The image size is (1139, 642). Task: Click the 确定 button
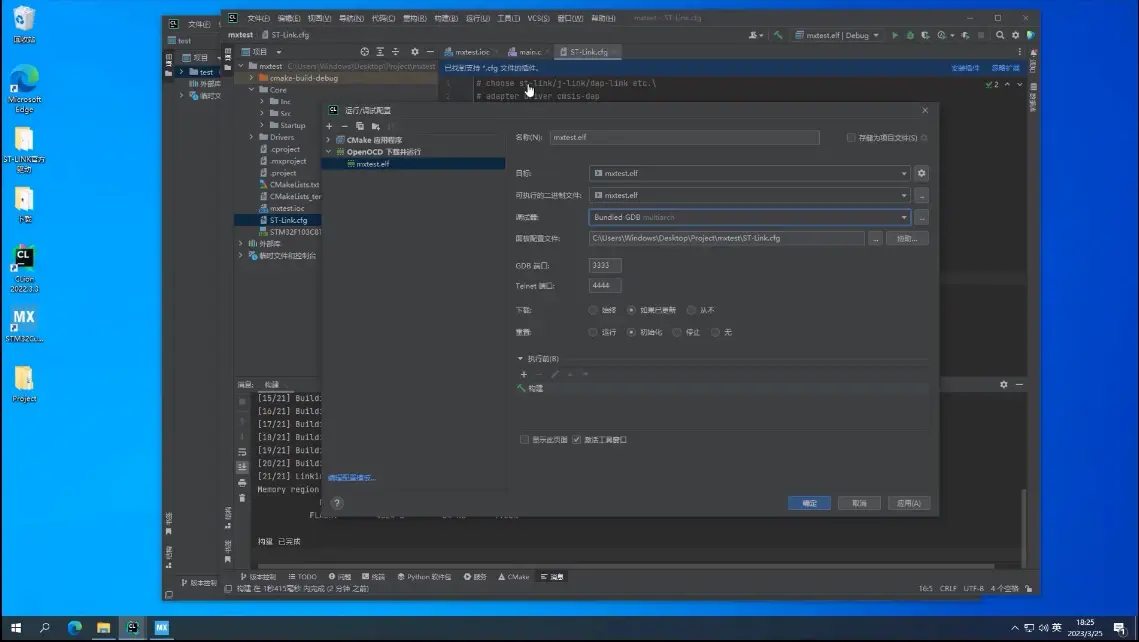pyautogui.click(x=809, y=503)
